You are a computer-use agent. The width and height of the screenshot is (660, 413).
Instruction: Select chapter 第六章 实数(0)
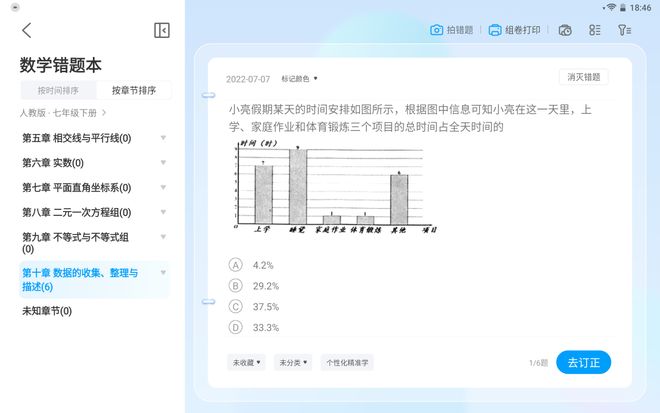53,163
